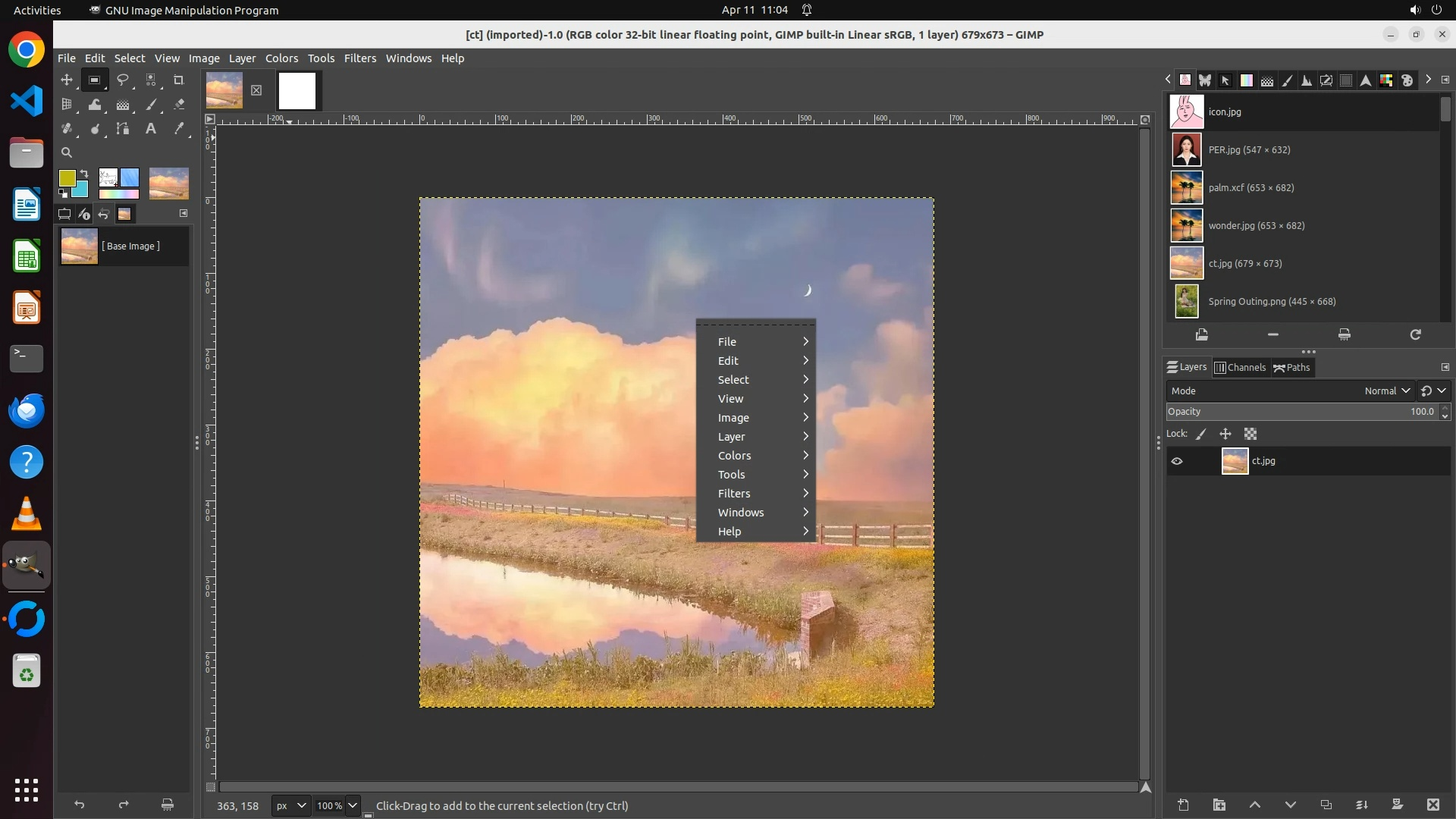
Task: Switch to the Channels tab
Action: coord(1240,367)
